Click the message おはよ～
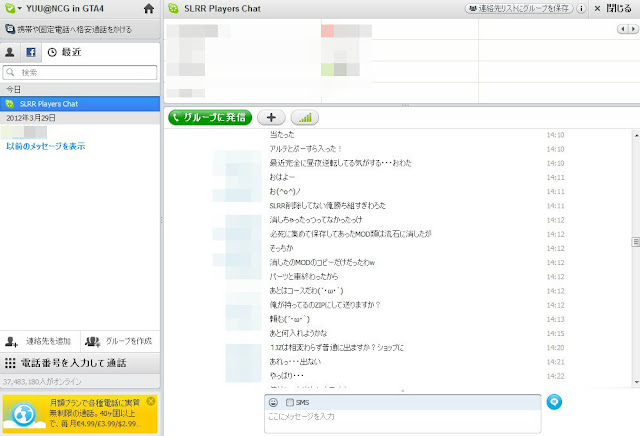640x436 pixels. 282,177
